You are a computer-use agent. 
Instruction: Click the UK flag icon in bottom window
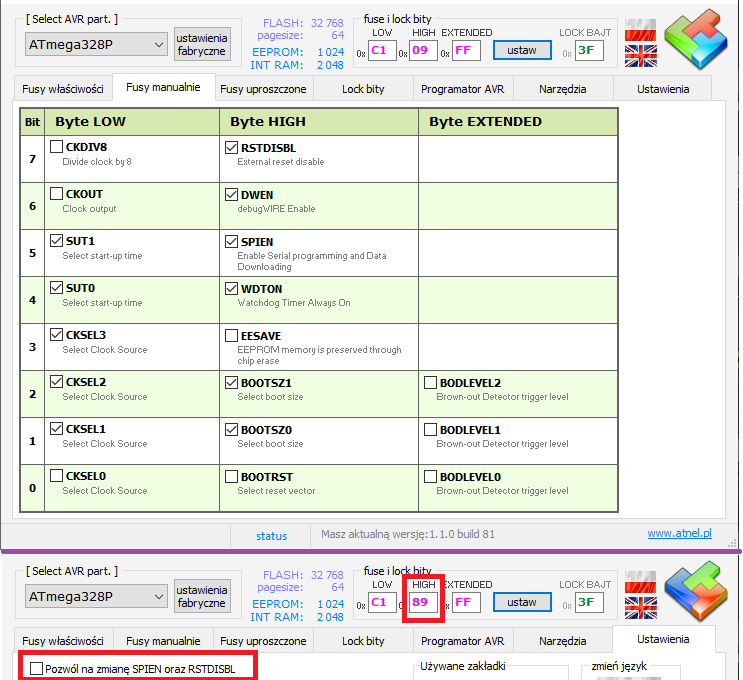click(640, 607)
